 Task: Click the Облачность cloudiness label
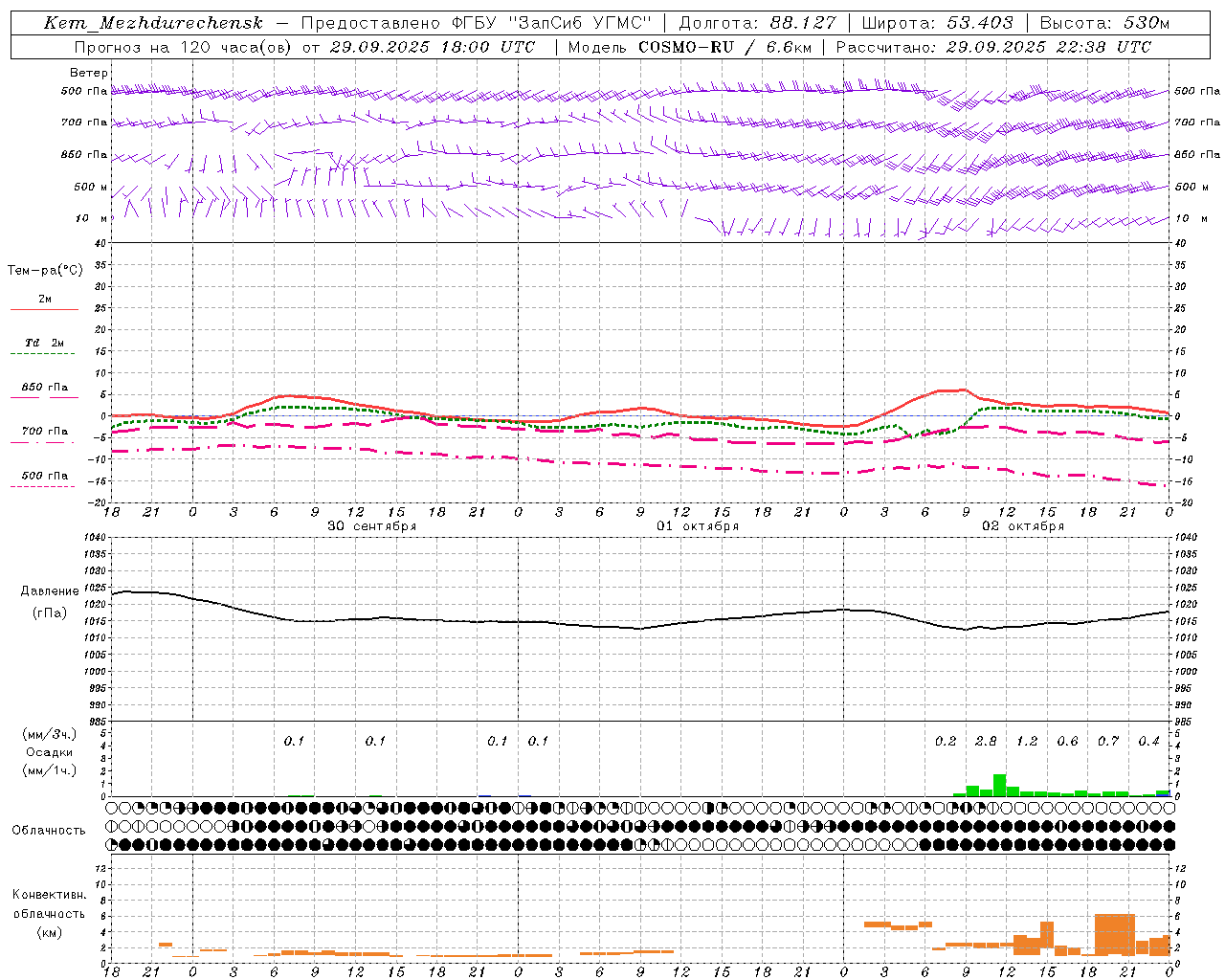[49, 831]
